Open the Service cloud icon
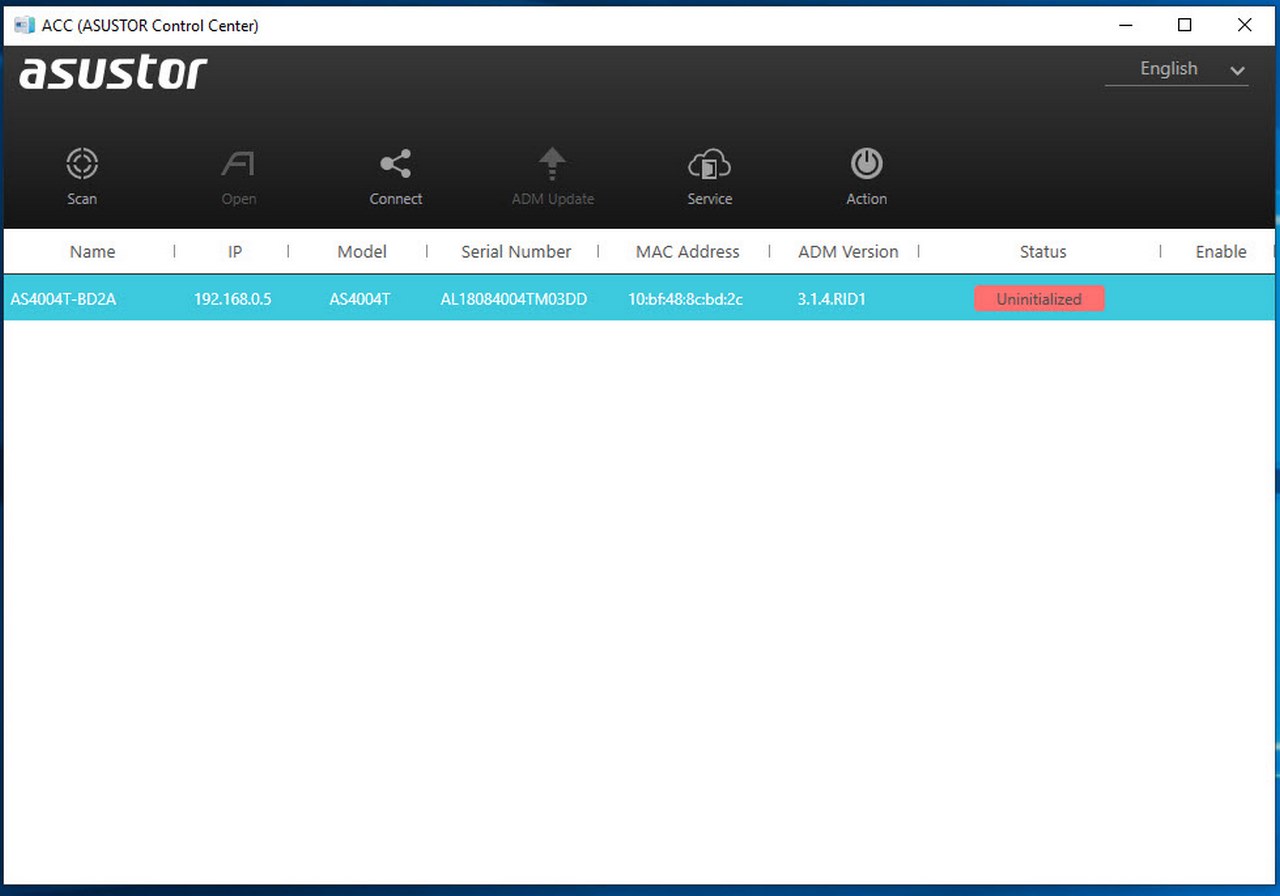The width and height of the screenshot is (1280, 896). pos(709,164)
